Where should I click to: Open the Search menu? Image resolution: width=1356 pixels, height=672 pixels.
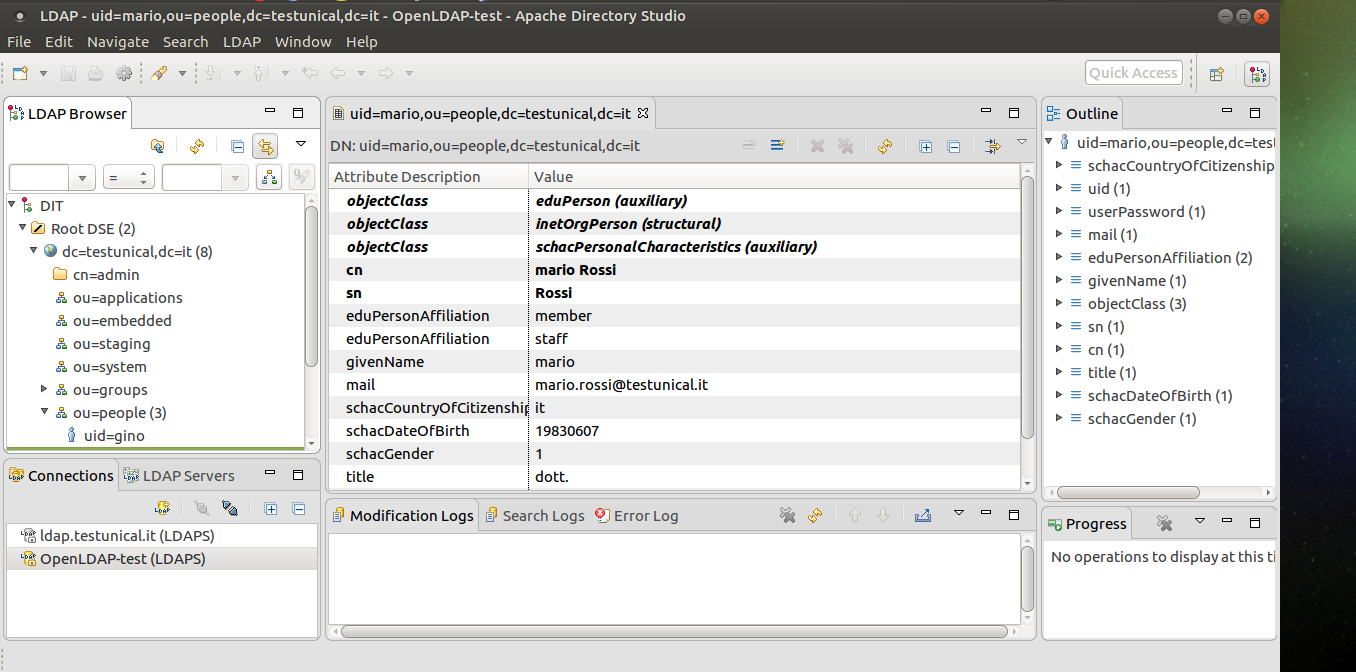coord(185,42)
